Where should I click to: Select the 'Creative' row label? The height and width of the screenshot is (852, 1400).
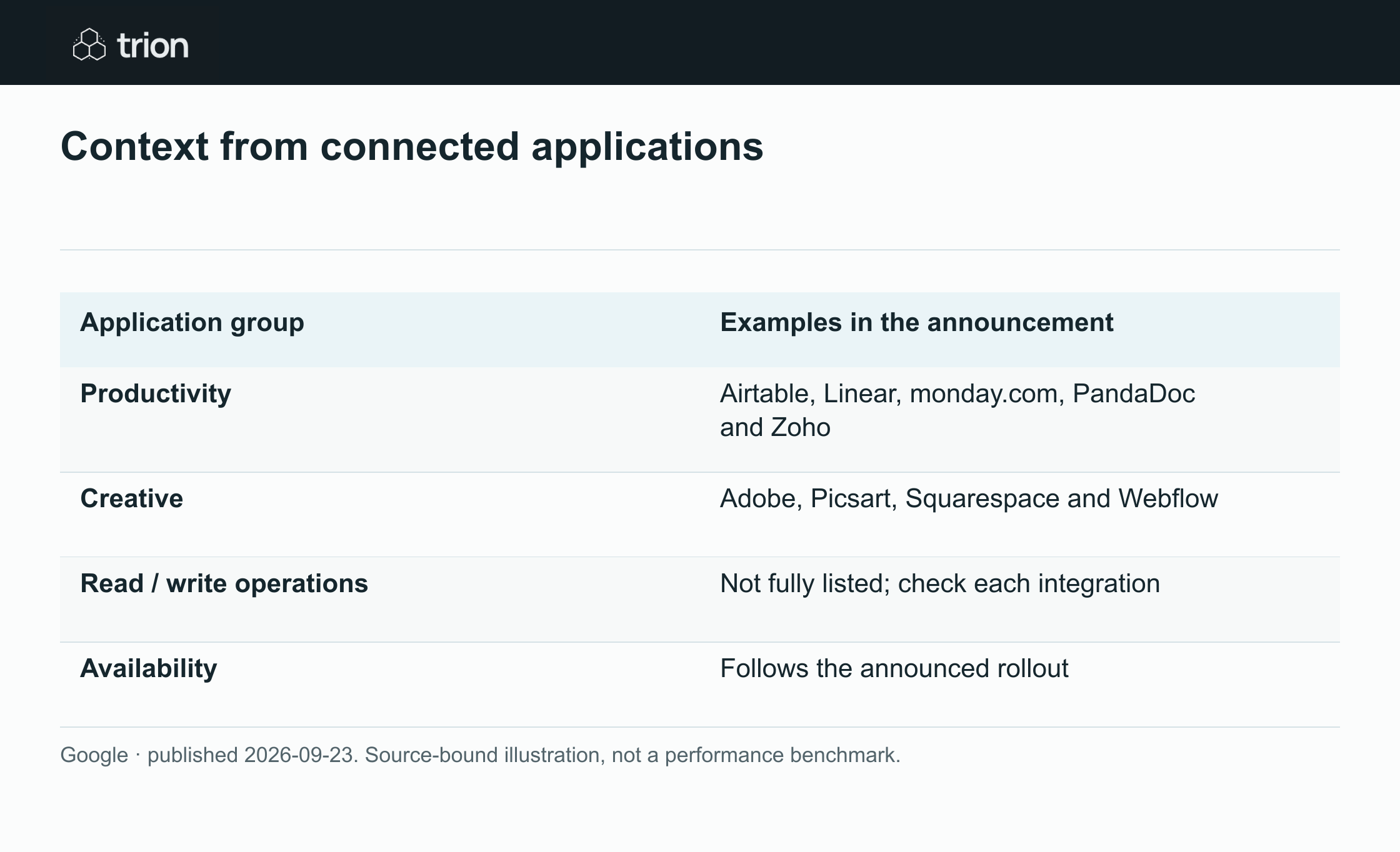pyautogui.click(x=132, y=498)
